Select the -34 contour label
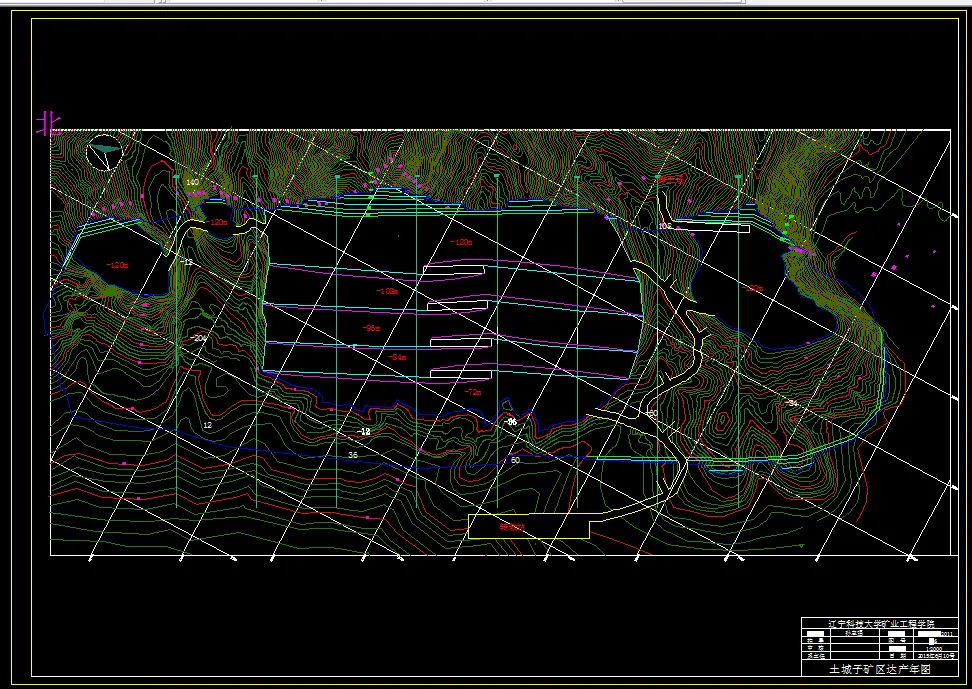 point(792,403)
